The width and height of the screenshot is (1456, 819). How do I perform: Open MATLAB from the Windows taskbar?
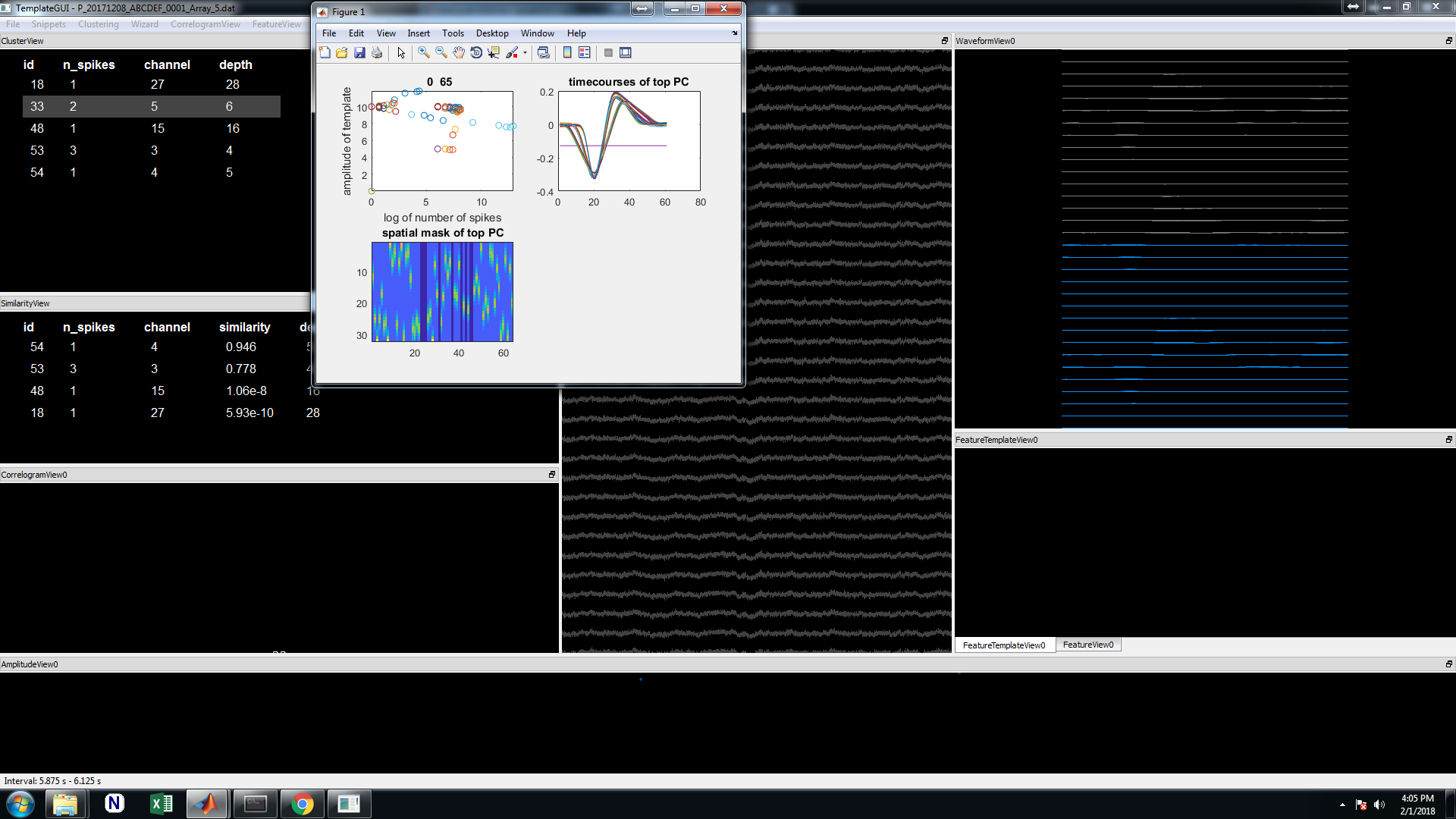tap(207, 804)
